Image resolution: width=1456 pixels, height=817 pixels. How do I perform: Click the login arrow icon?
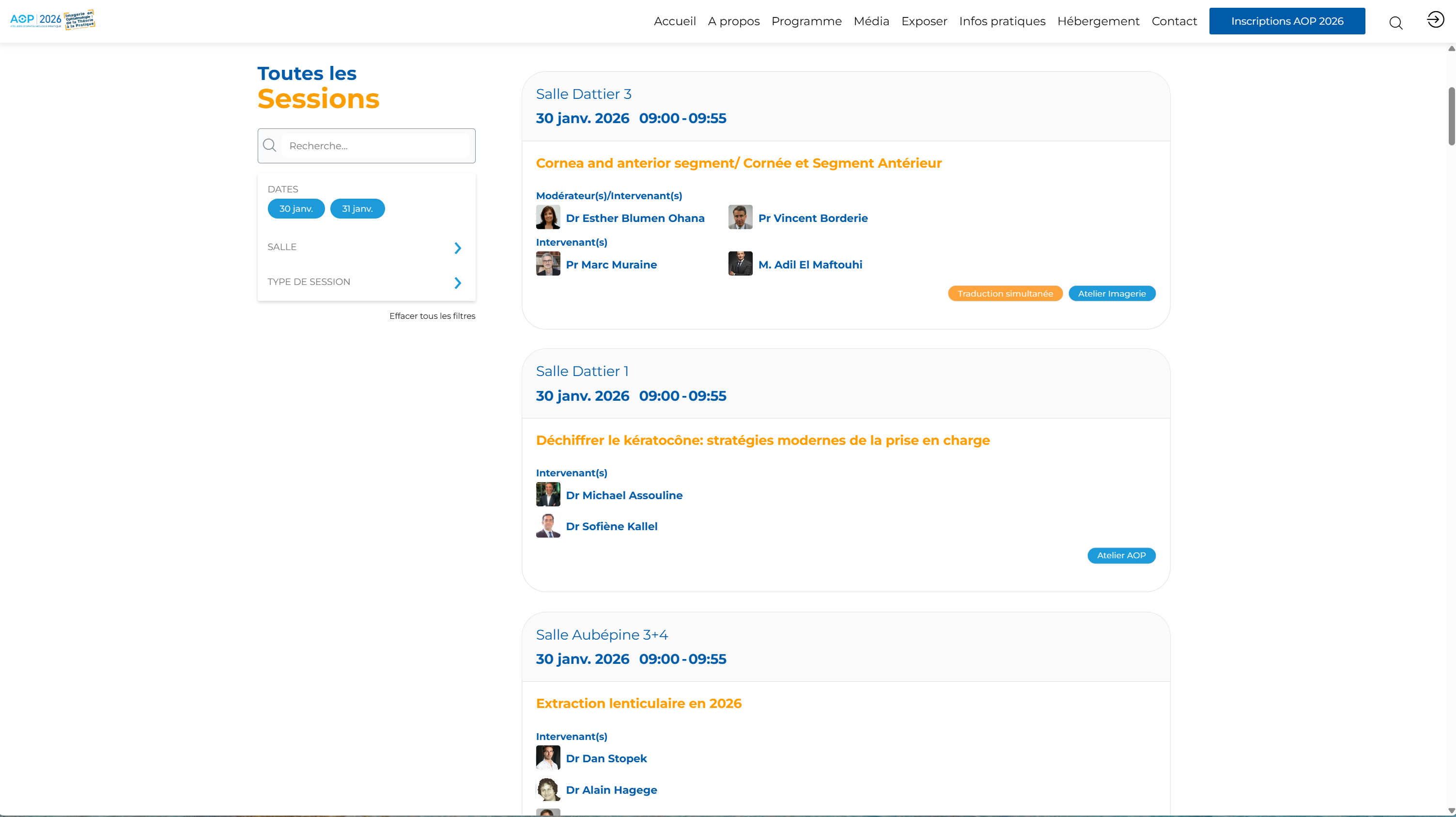(x=1435, y=20)
